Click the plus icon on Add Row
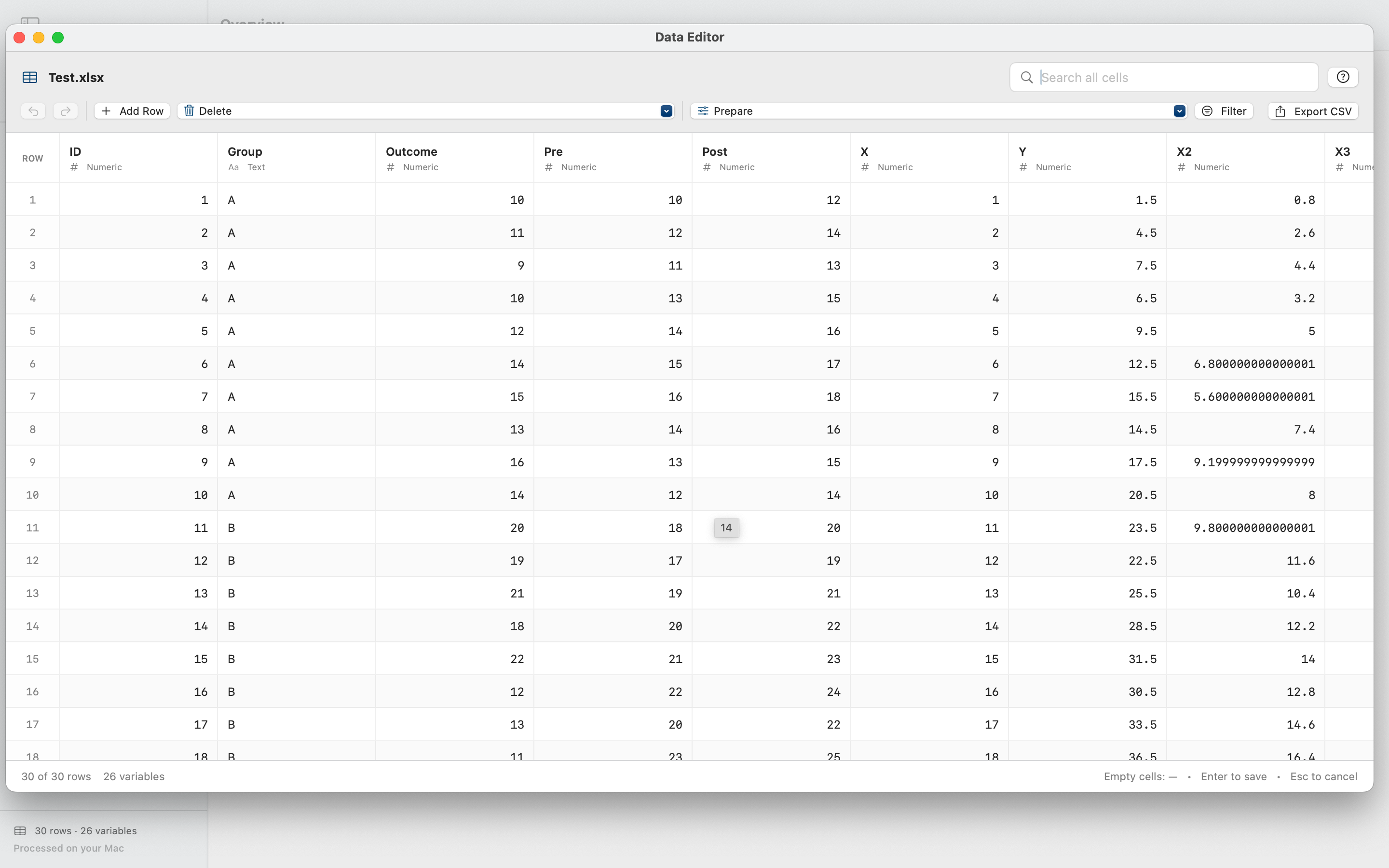Image resolution: width=1389 pixels, height=868 pixels. pyautogui.click(x=106, y=111)
